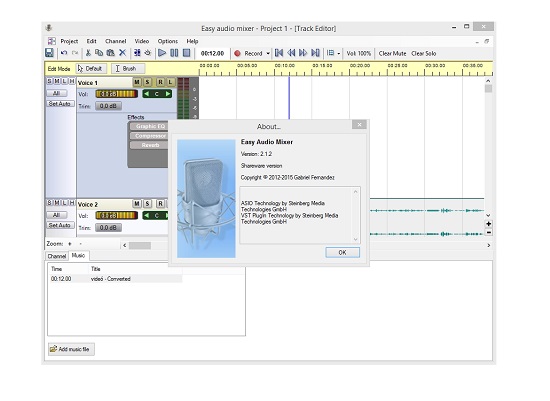550x401 pixels.
Task: Click the track layout view icon
Action: click(330, 53)
